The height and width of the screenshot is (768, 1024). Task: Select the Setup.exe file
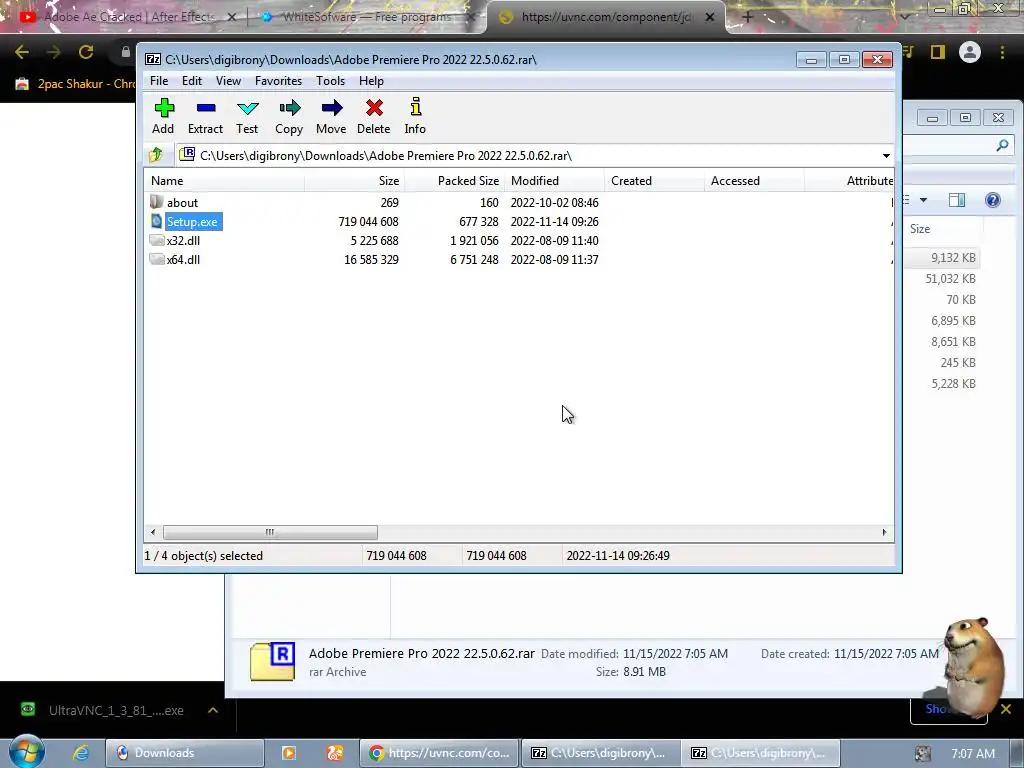192,221
